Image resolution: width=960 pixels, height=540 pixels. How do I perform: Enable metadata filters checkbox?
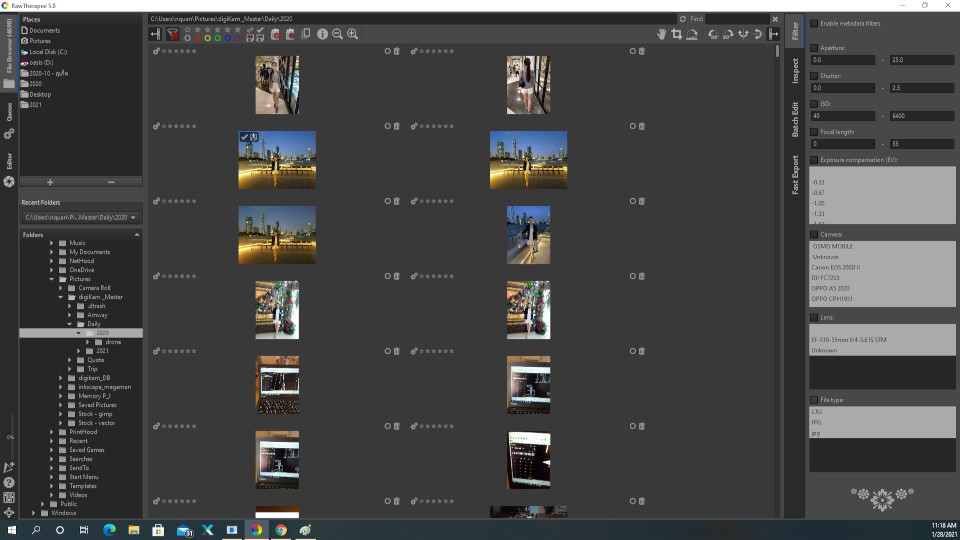[x=814, y=23]
